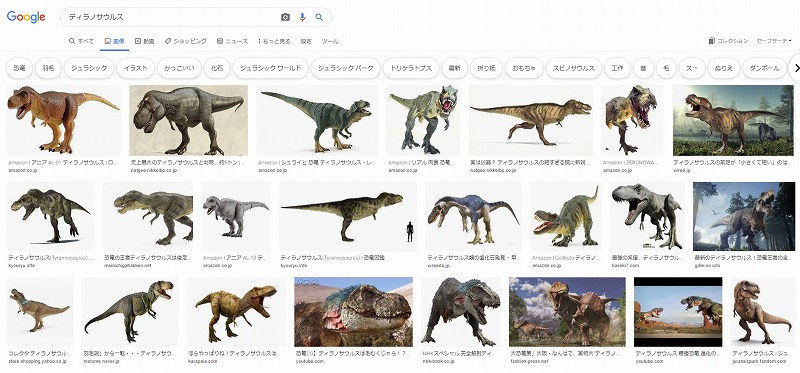The image size is (800, 373).
Task: Open the blue-backed waseda.jp dinosaur thumbnail
Action: (x=473, y=217)
